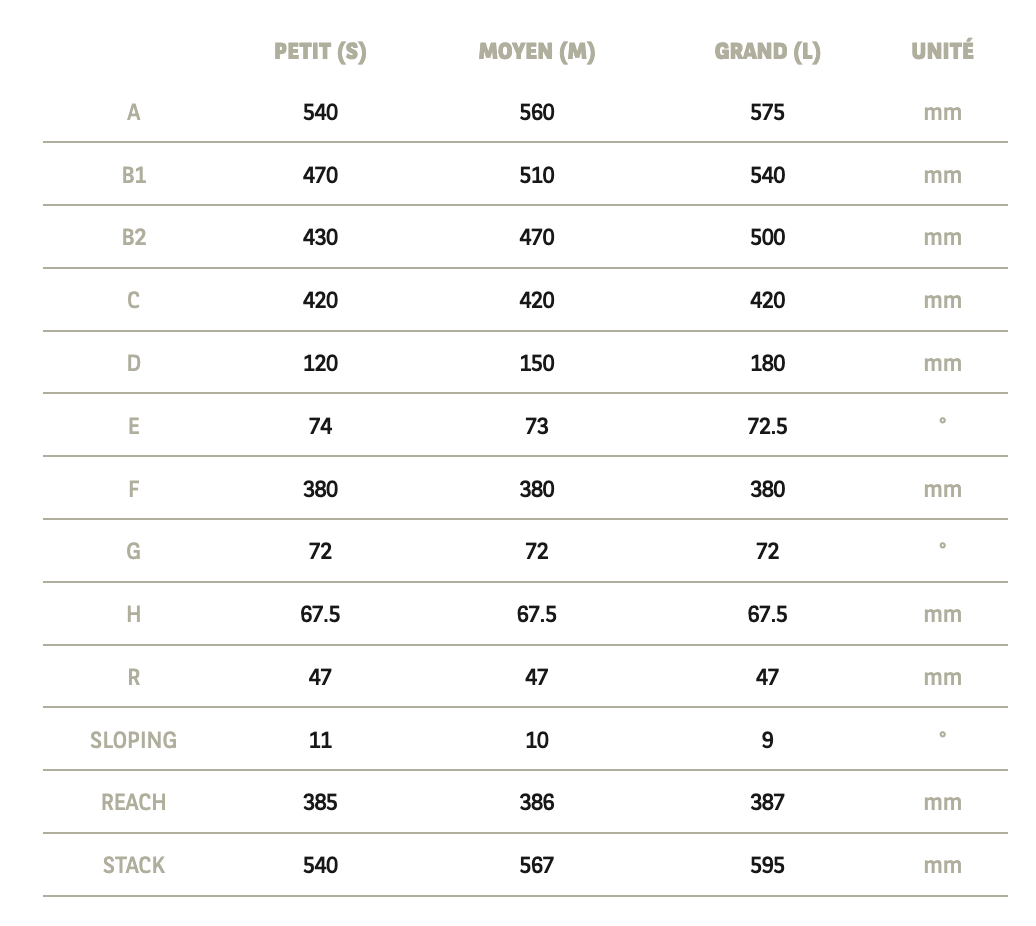1036x926 pixels.
Task: Select the SLOPING row label
Action: [133, 740]
